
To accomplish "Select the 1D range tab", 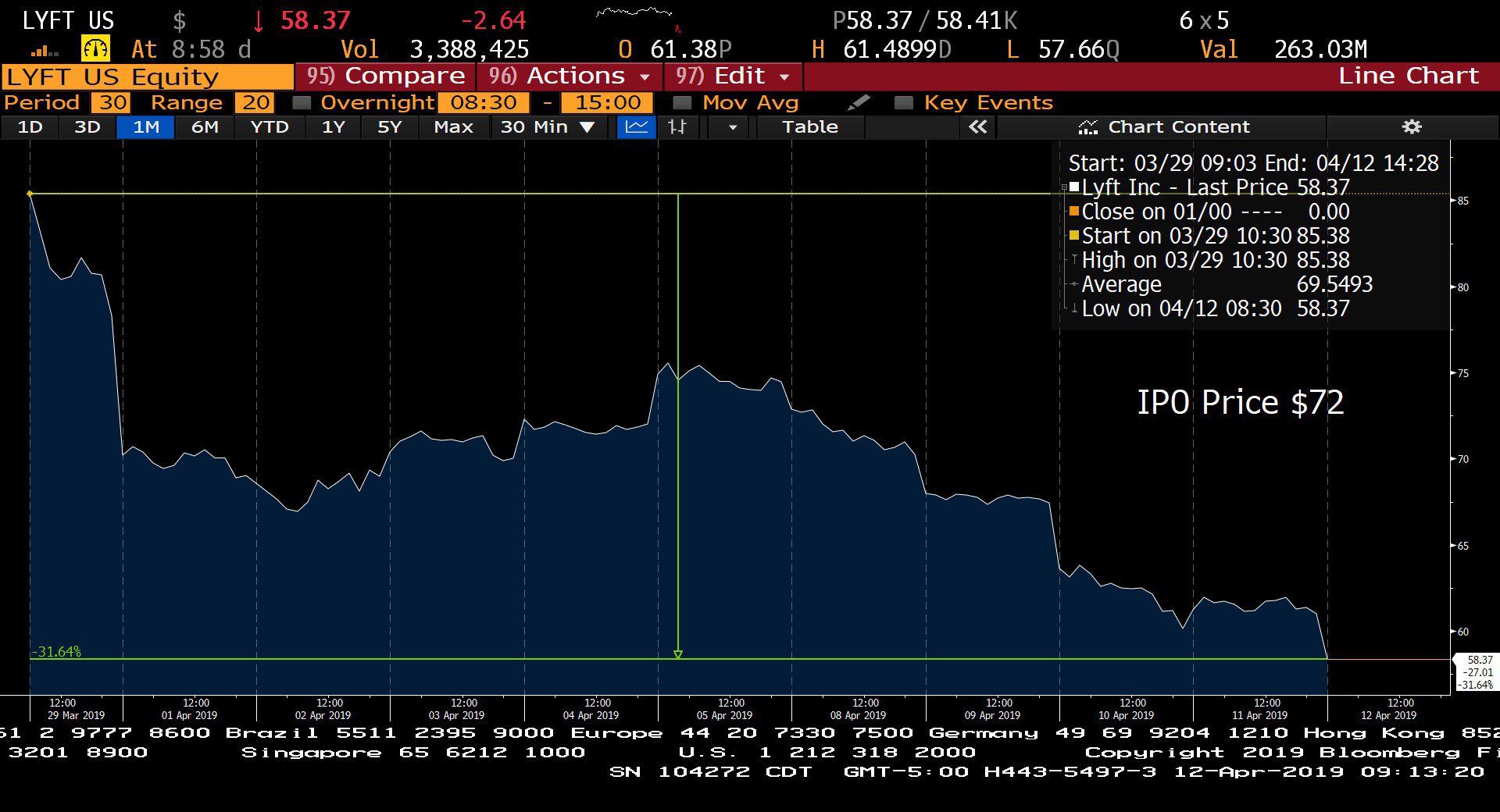I will pos(30,126).
